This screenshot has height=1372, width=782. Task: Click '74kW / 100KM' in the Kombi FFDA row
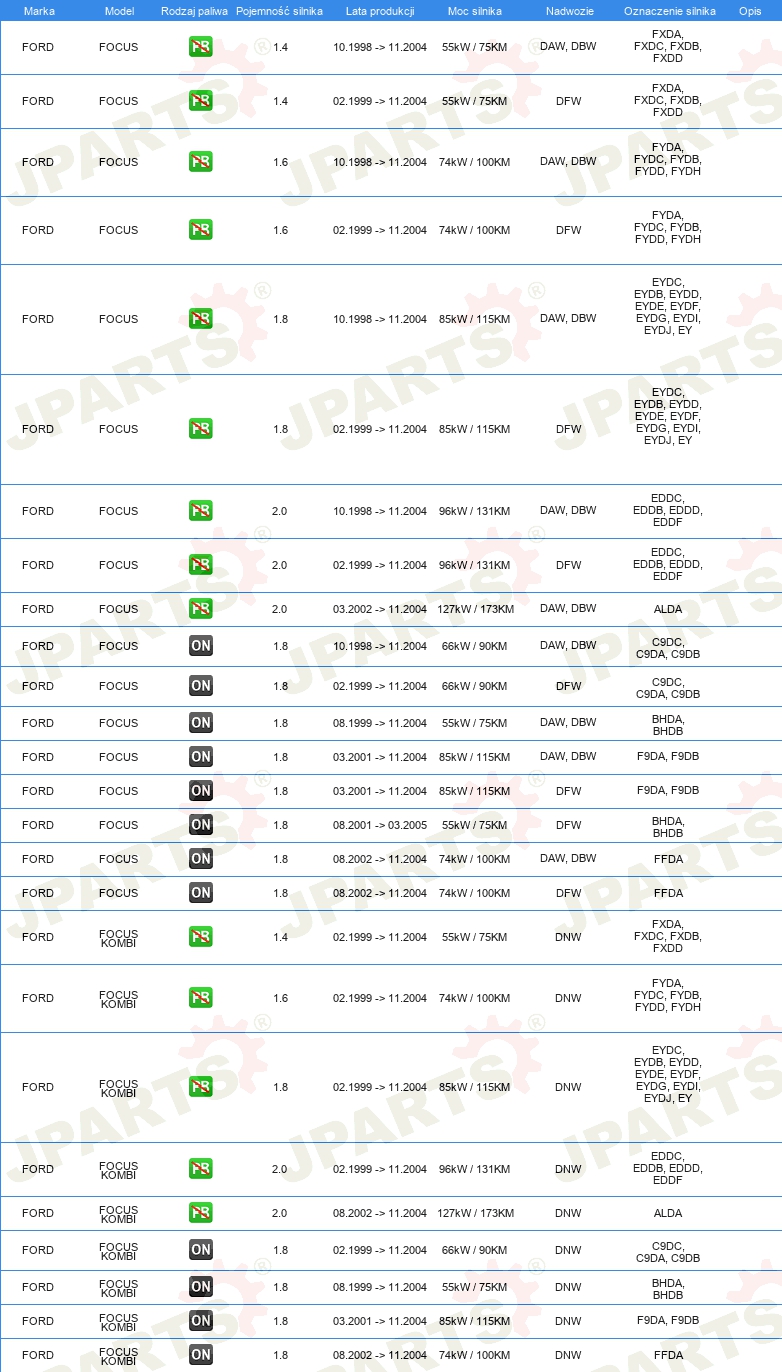coord(475,1355)
